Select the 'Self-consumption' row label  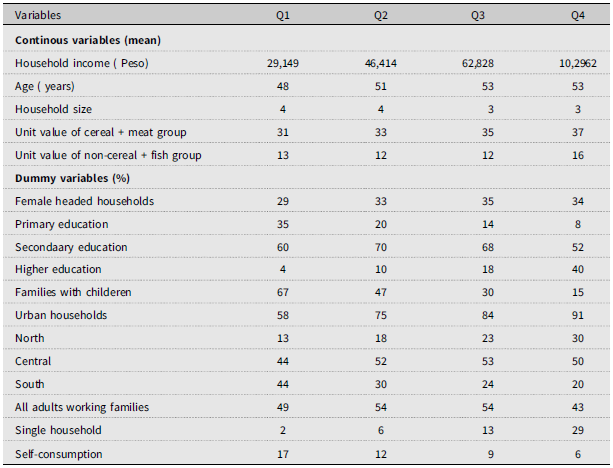pos(58,454)
